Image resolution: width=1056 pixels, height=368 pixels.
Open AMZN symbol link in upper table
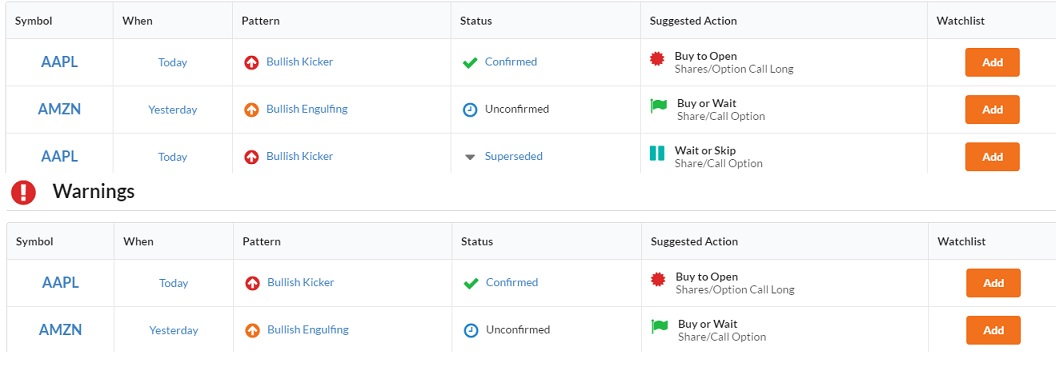coord(59,109)
